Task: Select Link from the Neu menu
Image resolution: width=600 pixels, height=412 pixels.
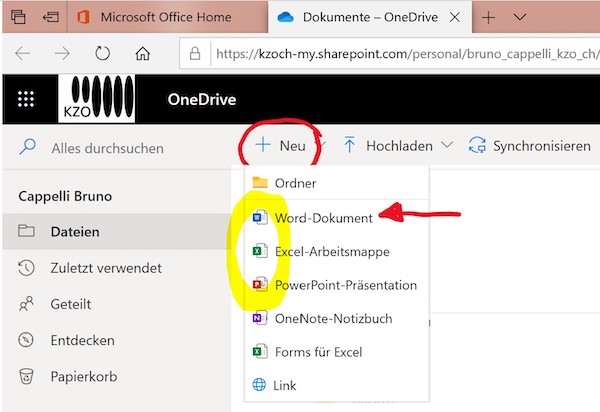Action: [284, 385]
